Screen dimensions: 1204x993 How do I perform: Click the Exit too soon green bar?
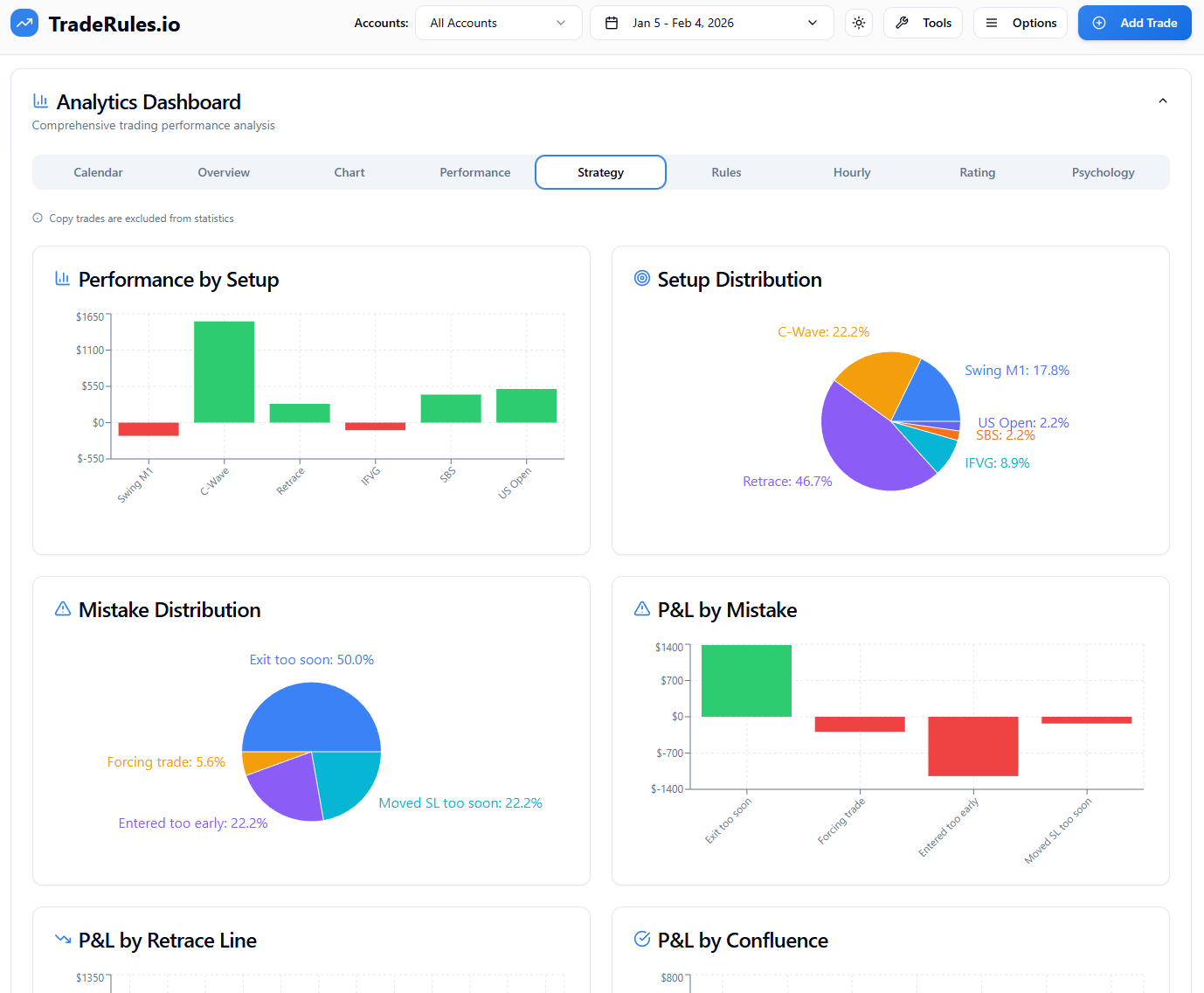(746, 681)
